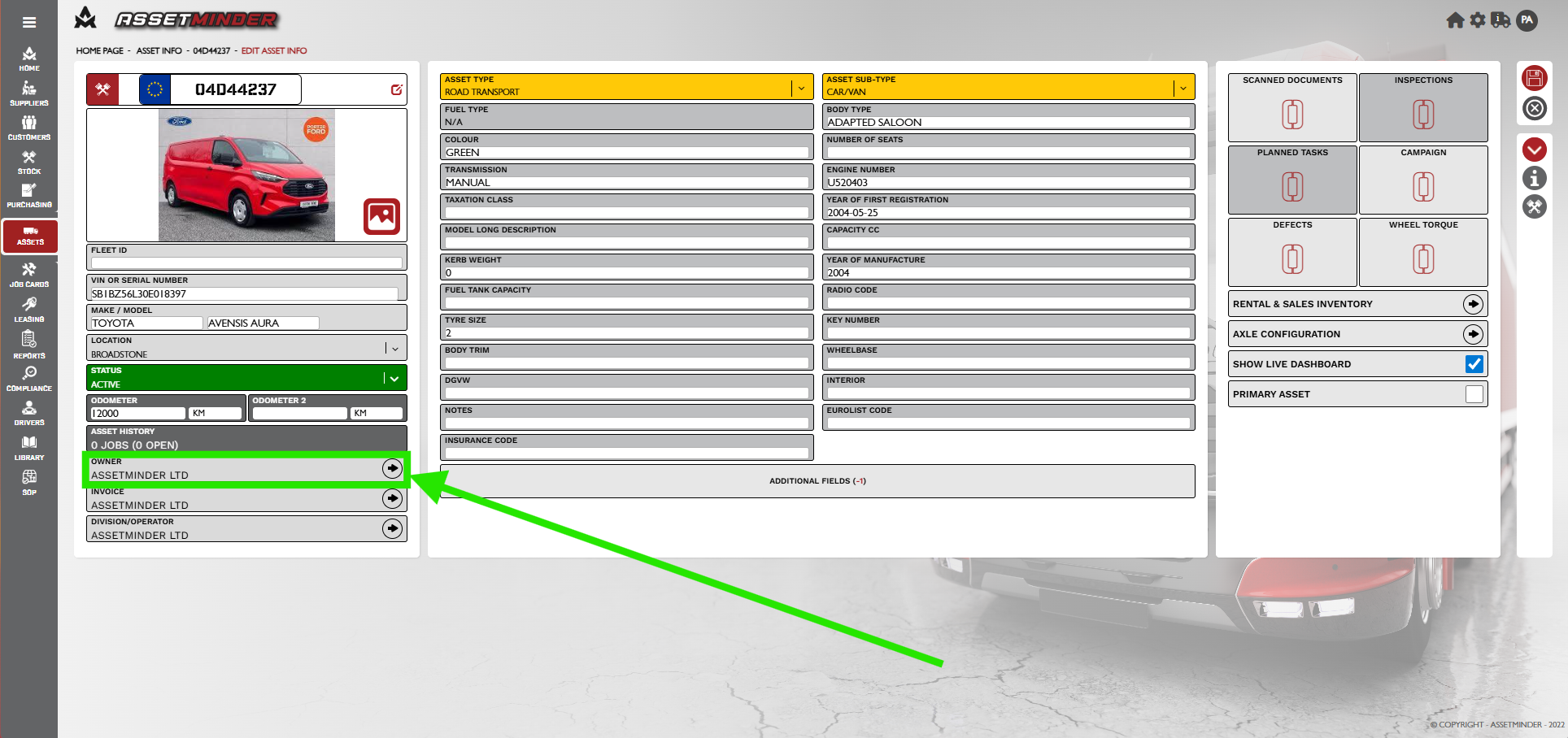Screen dimensions: 1568x738
Task: Open the Inspections panel icon
Action: [1422, 114]
